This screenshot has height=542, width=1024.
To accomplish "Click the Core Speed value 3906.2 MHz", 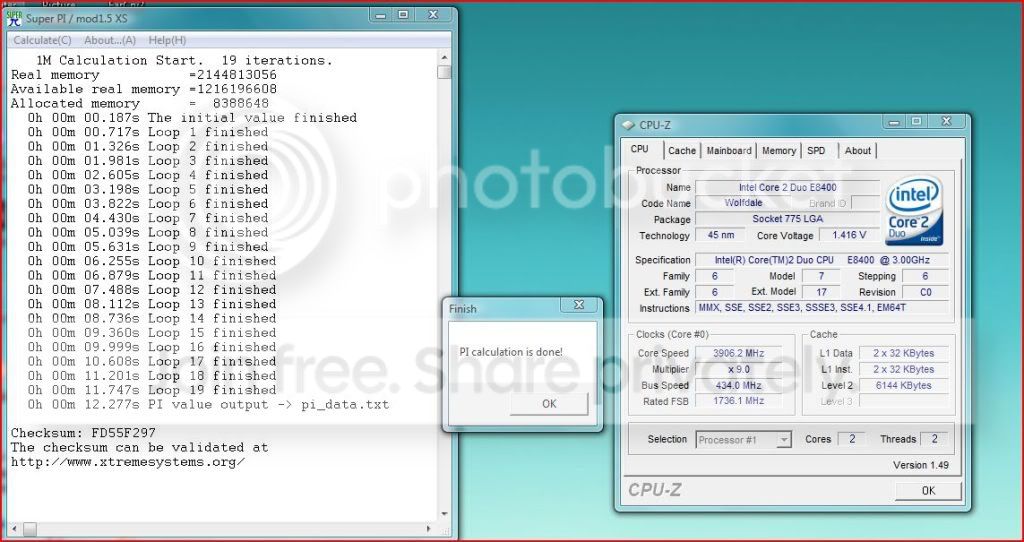I will click(x=738, y=353).
